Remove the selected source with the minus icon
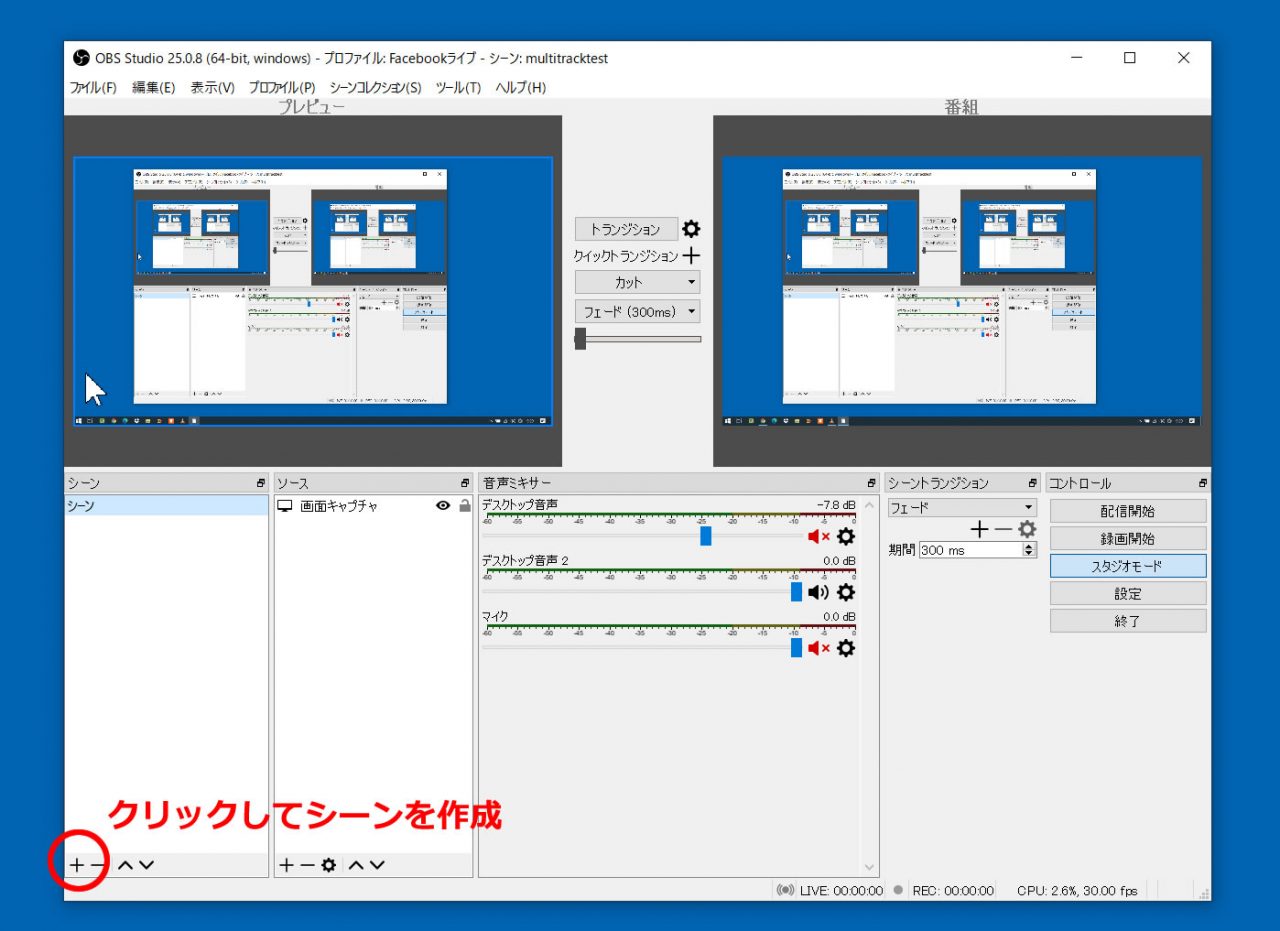This screenshot has height=931, width=1280. (307, 865)
